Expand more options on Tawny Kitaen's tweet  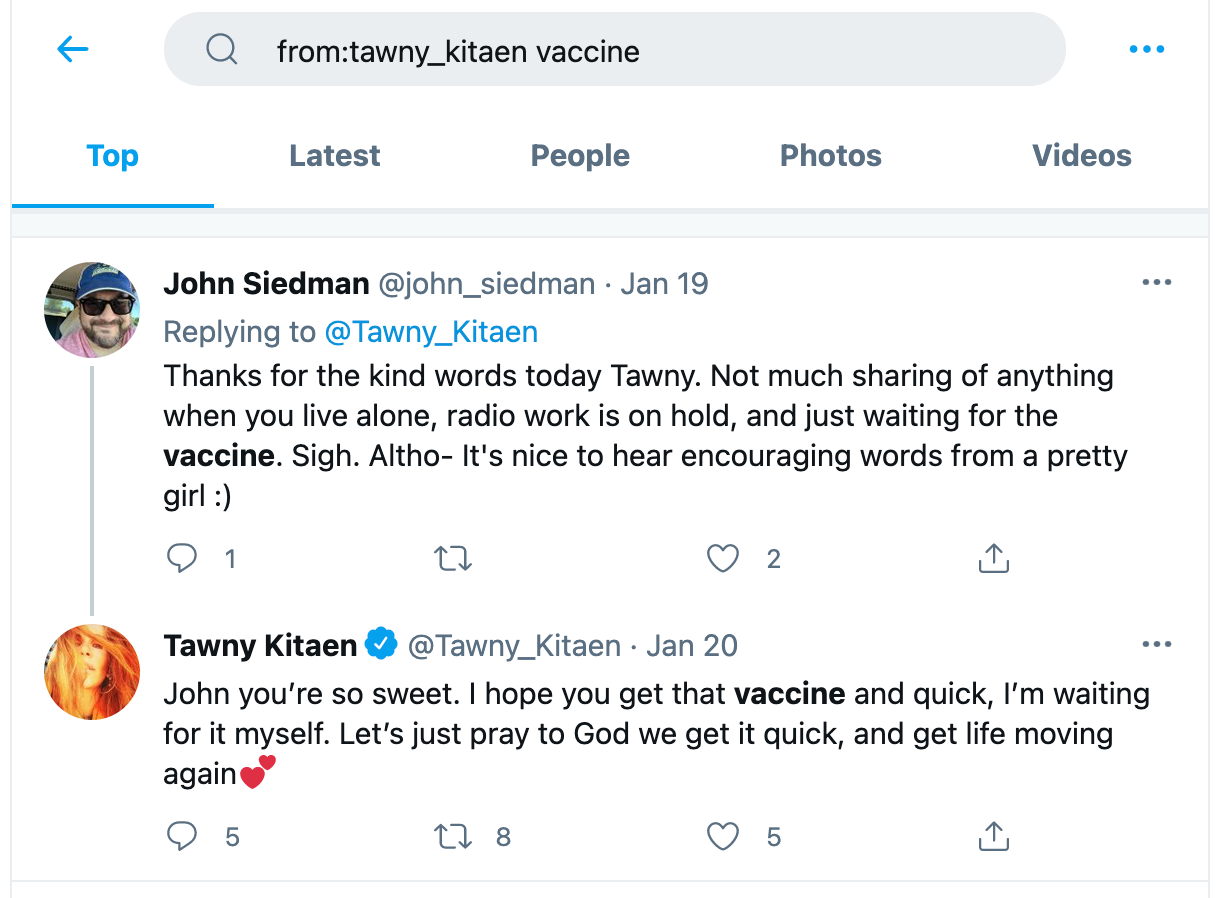(x=1156, y=645)
